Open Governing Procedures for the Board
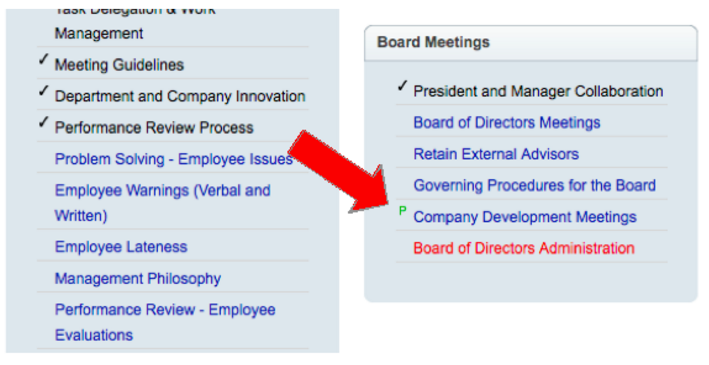The height and width of the screenshot is (365, 709). pyautogui.click(x=534, y=185)
